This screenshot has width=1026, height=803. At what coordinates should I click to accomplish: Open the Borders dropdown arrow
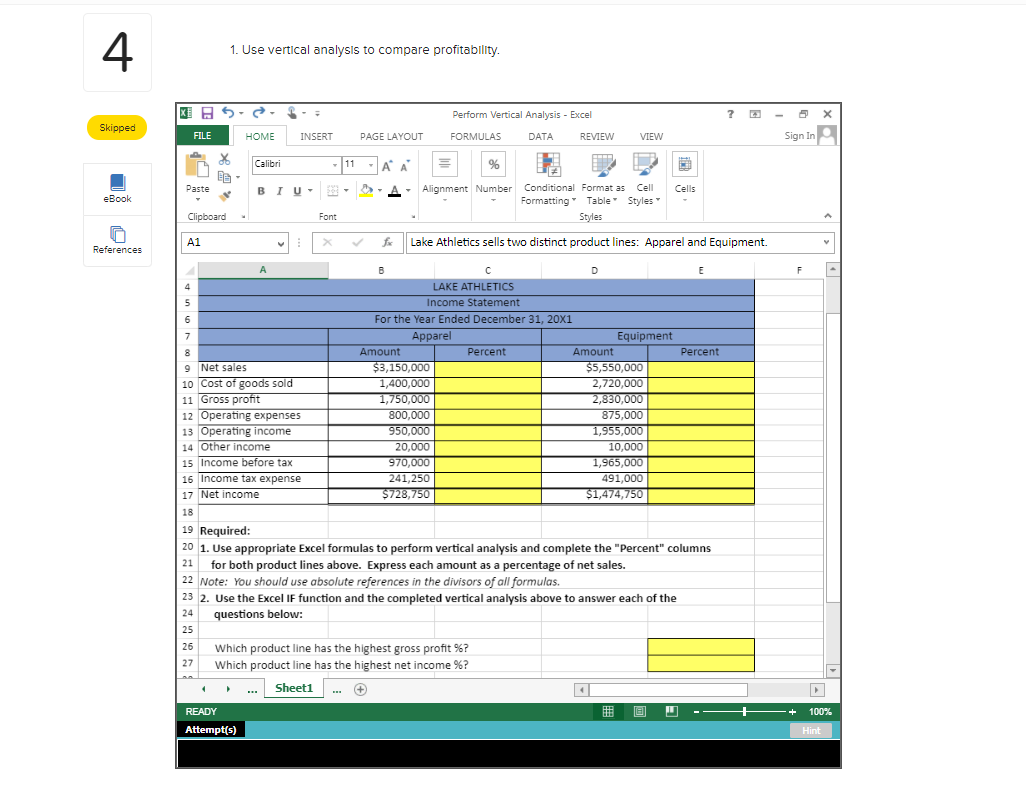point(346,190)
